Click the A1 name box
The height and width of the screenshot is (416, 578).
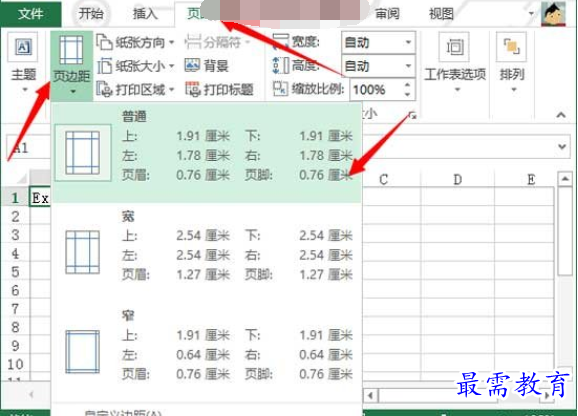tap(28, 148)
